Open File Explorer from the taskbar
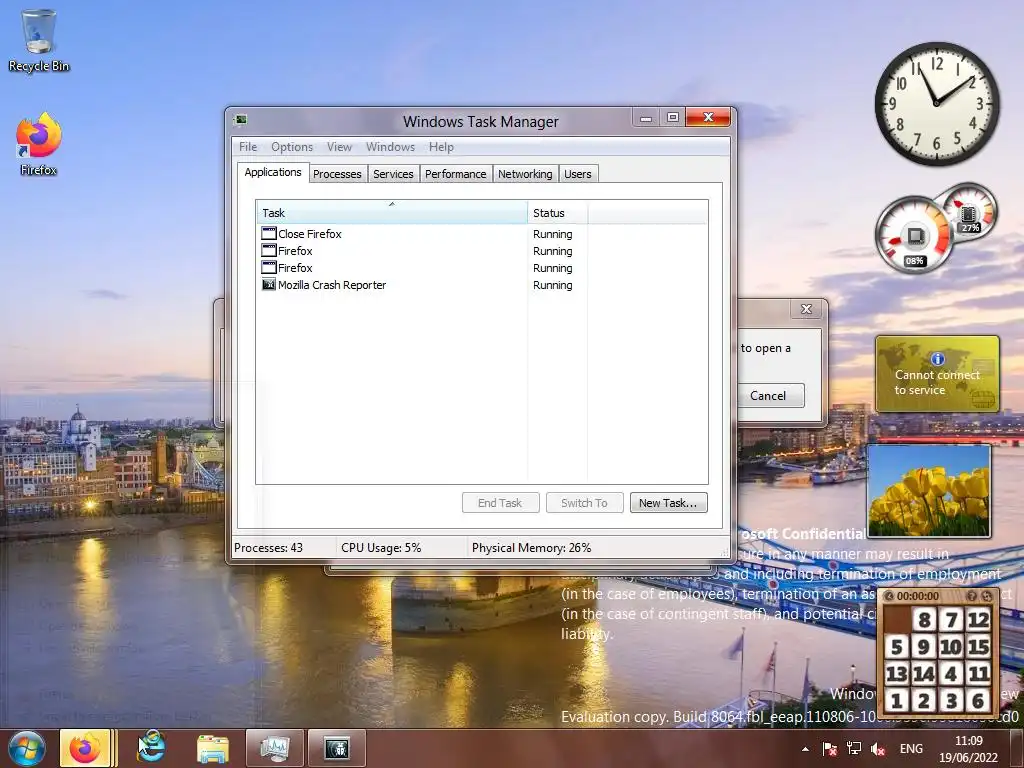The width and height of the screenshot is (1024, 768). tap(213, 749)
